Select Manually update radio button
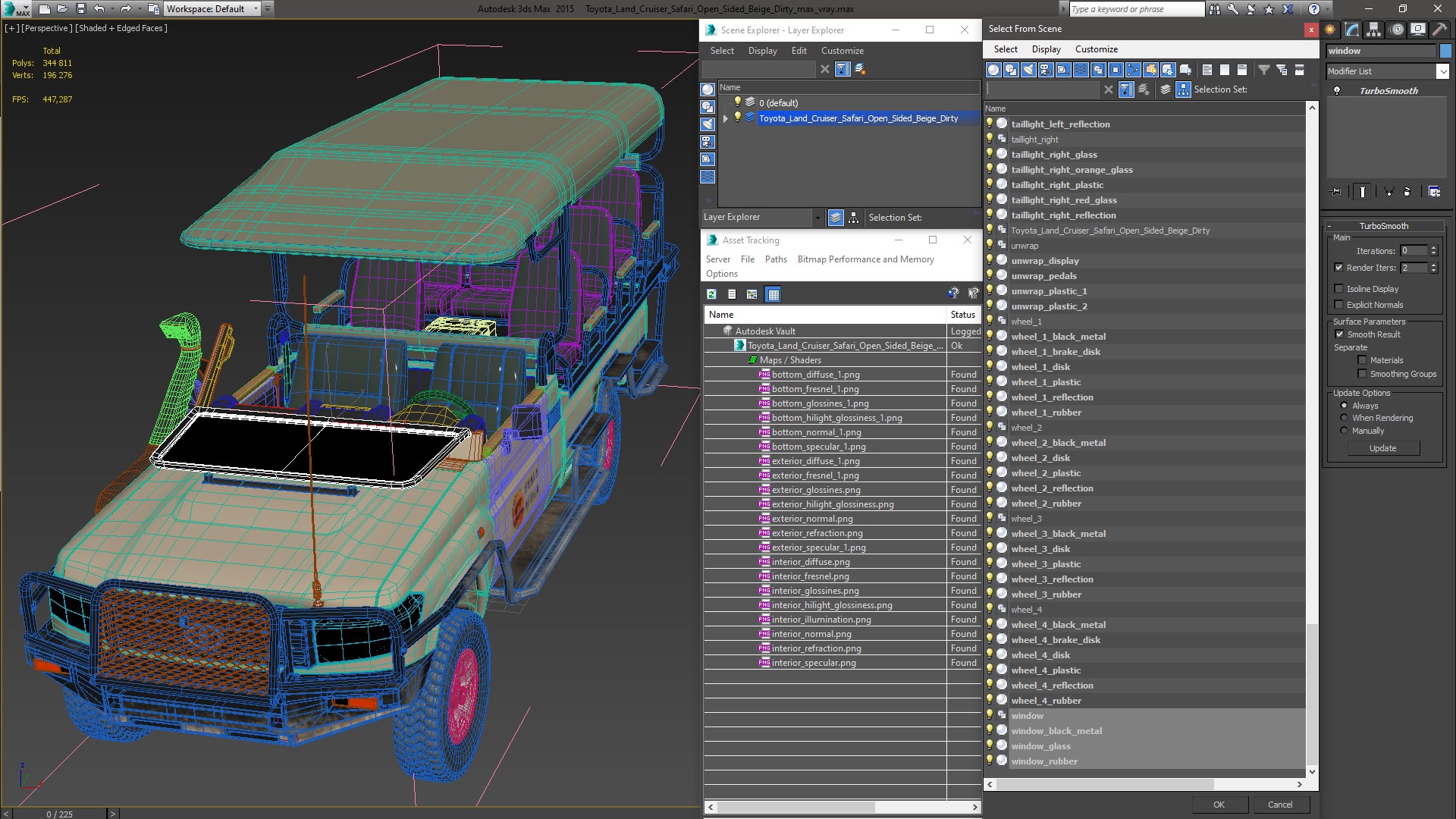 (1344, 431)
